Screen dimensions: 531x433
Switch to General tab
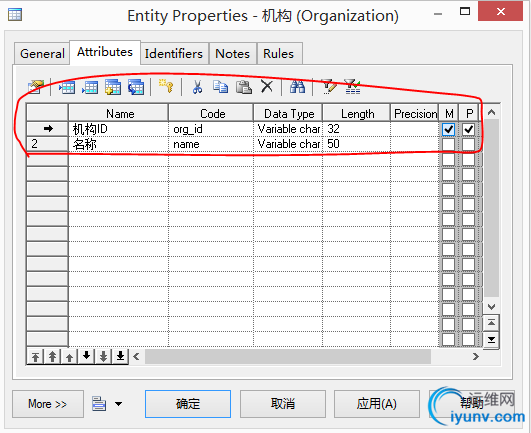click(42, 53)
